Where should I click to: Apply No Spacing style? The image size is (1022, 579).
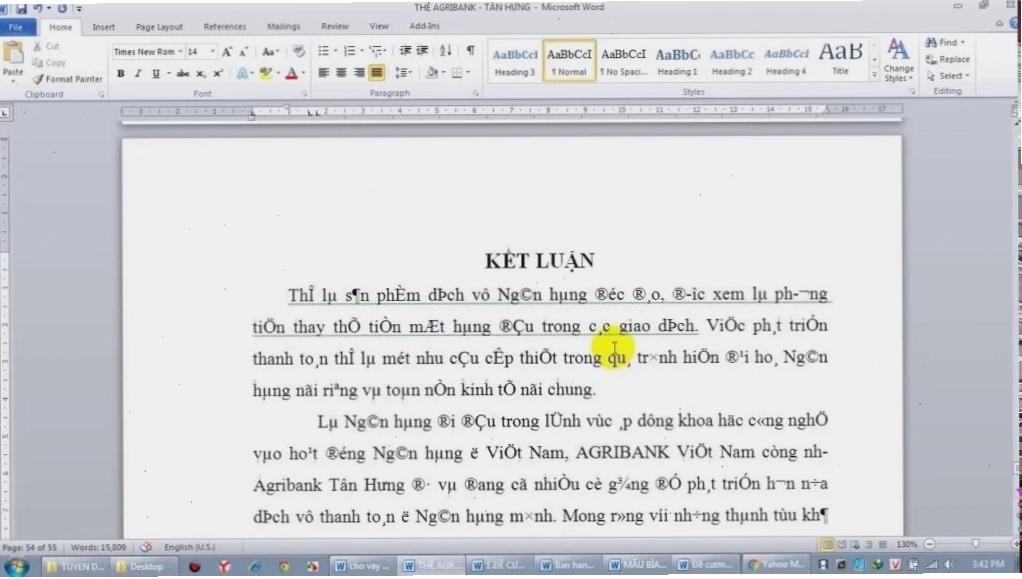click(x=623, y=61)
